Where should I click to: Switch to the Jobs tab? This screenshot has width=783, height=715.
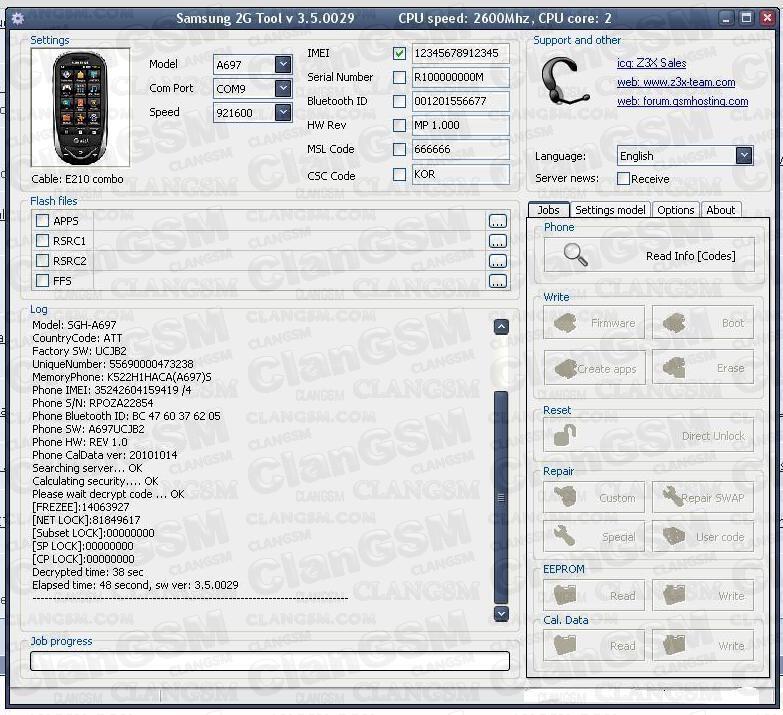click(548, 210)
